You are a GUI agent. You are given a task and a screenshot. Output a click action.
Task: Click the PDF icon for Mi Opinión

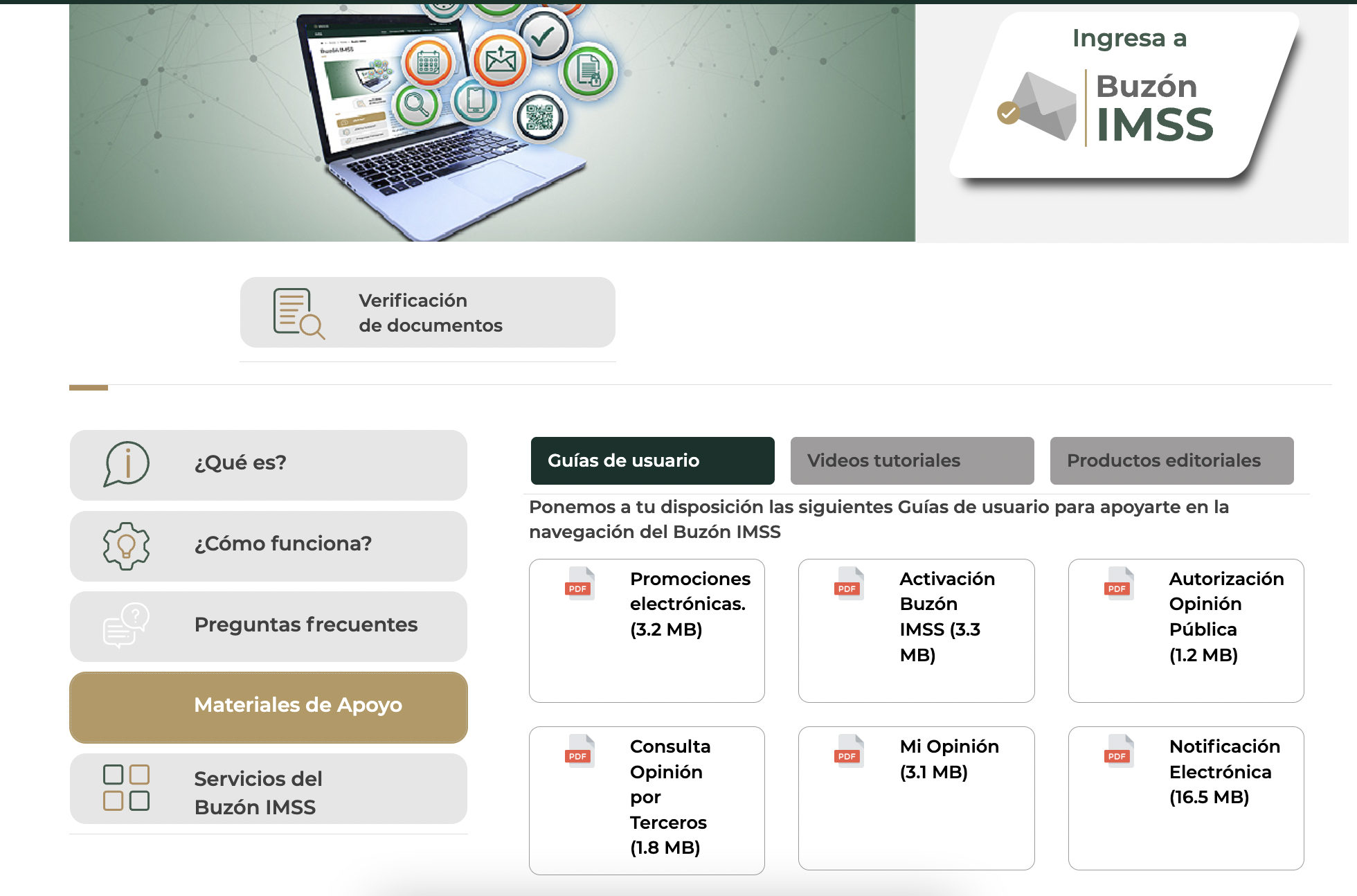[x=849, y=751]
